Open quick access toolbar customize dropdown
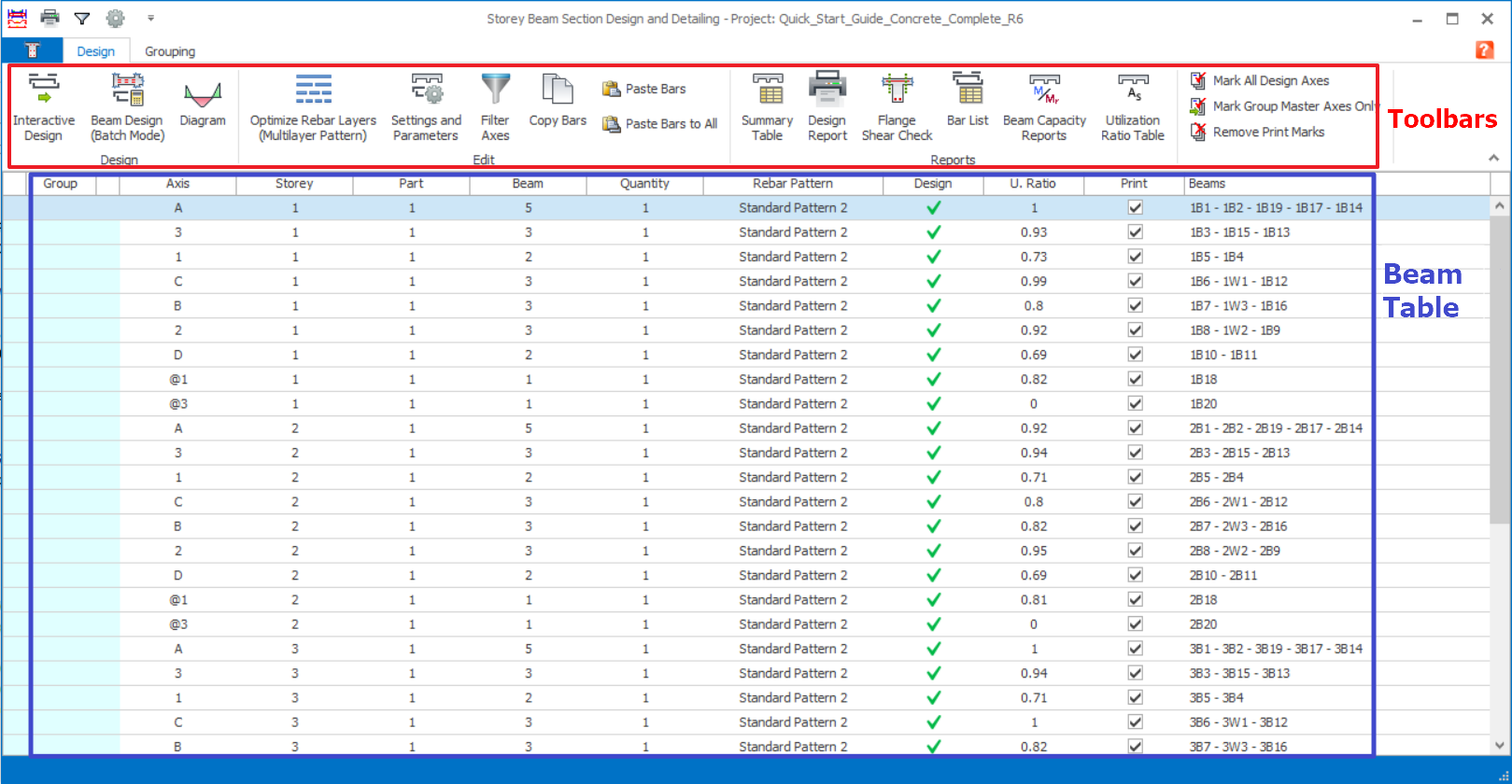 [x=150, y=18]
